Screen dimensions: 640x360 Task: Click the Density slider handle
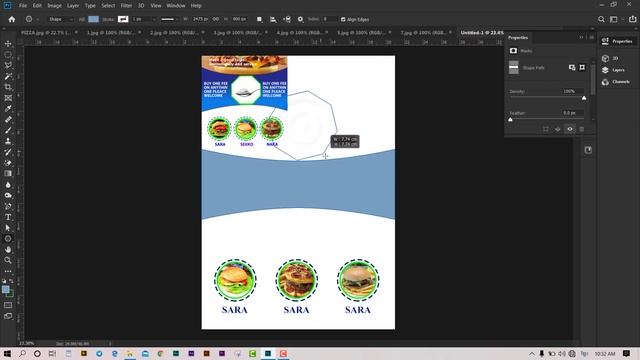584,98
